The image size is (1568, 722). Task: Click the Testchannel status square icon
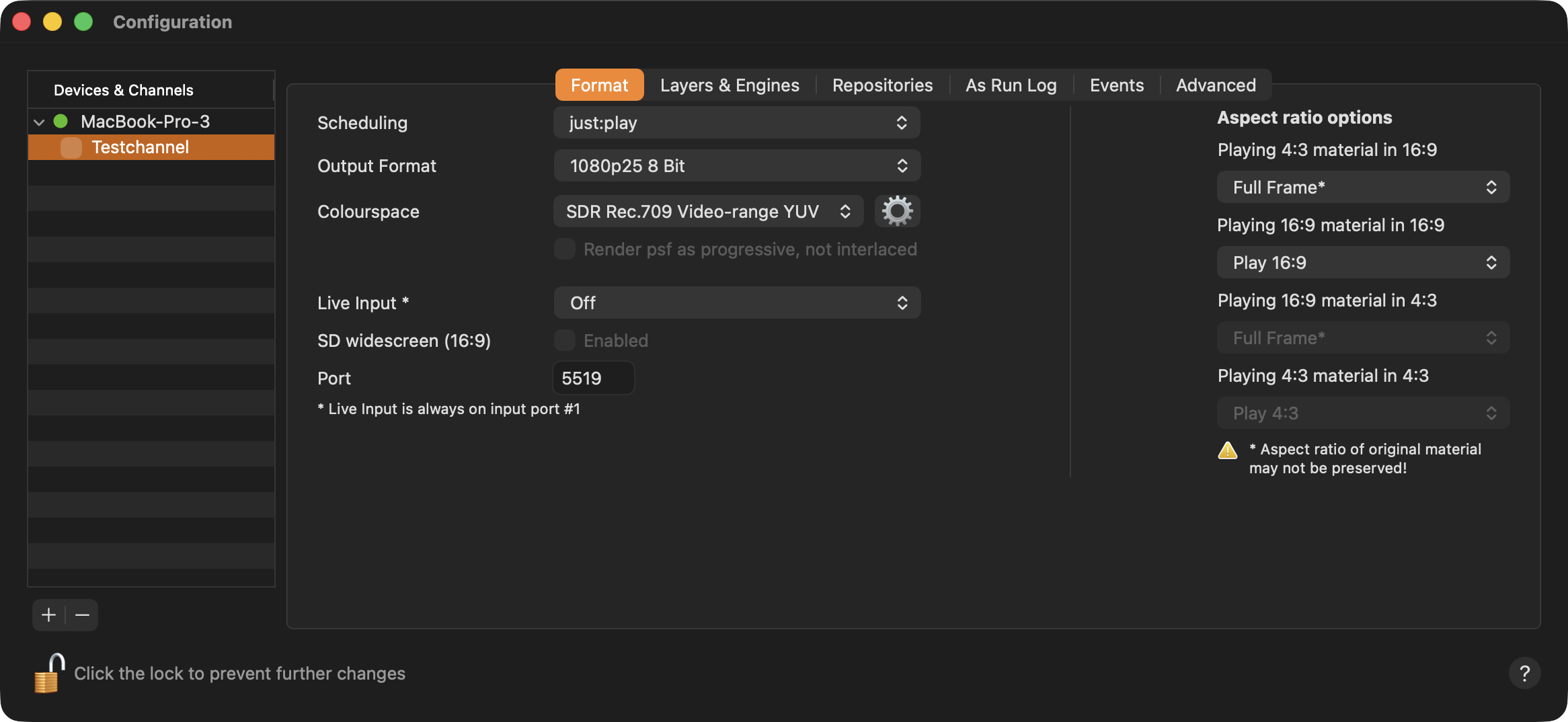tap(71, 147)
